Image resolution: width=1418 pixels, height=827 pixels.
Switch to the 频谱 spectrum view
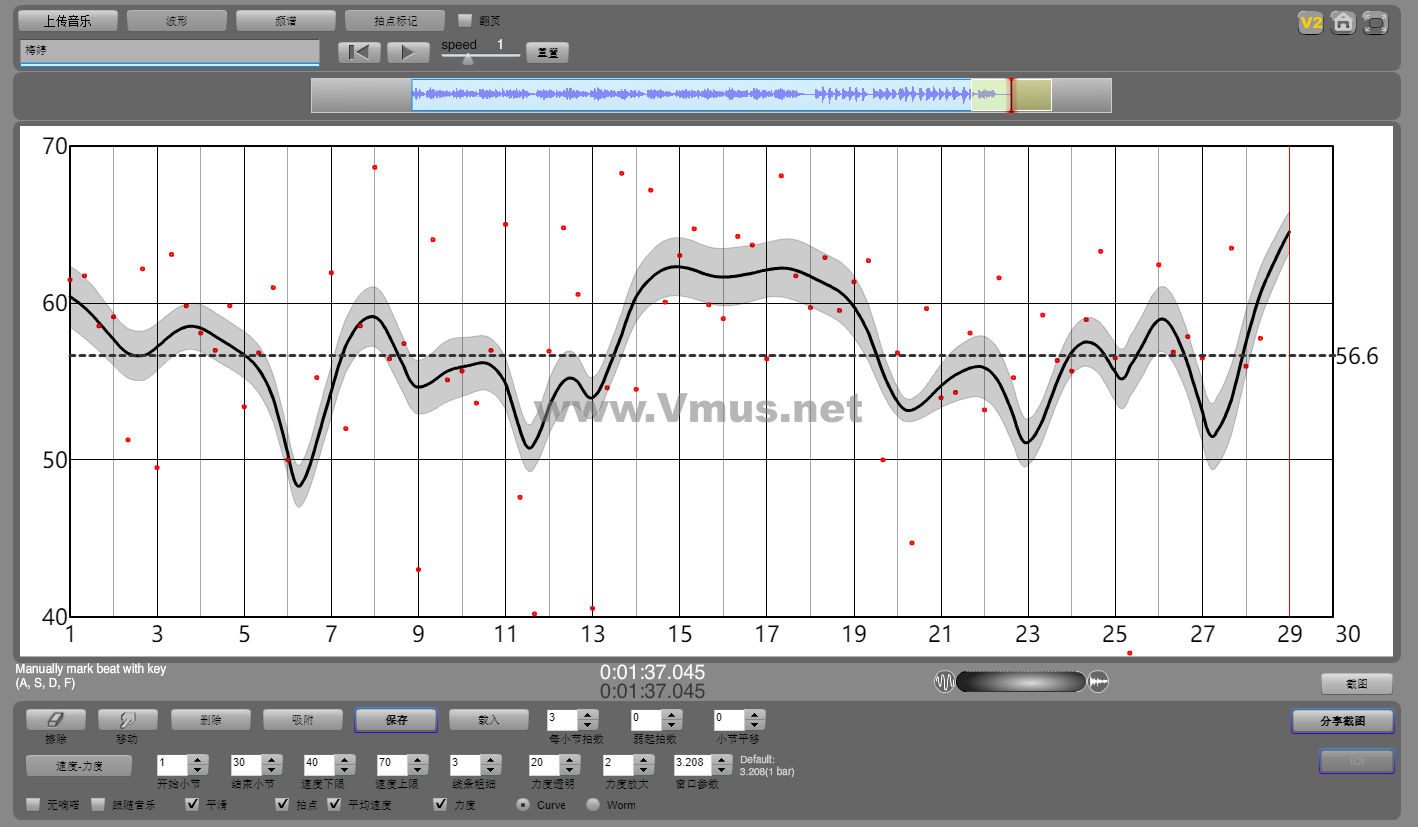(x=285, y=21)
